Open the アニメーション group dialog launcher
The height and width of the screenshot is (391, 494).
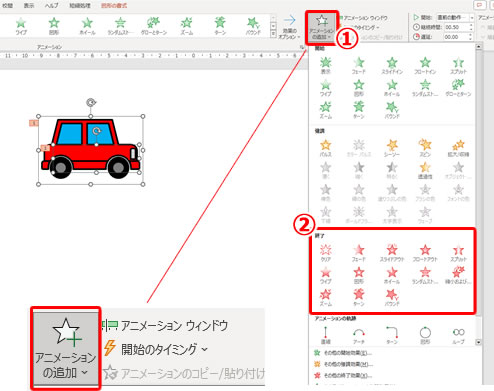point(302,47)
